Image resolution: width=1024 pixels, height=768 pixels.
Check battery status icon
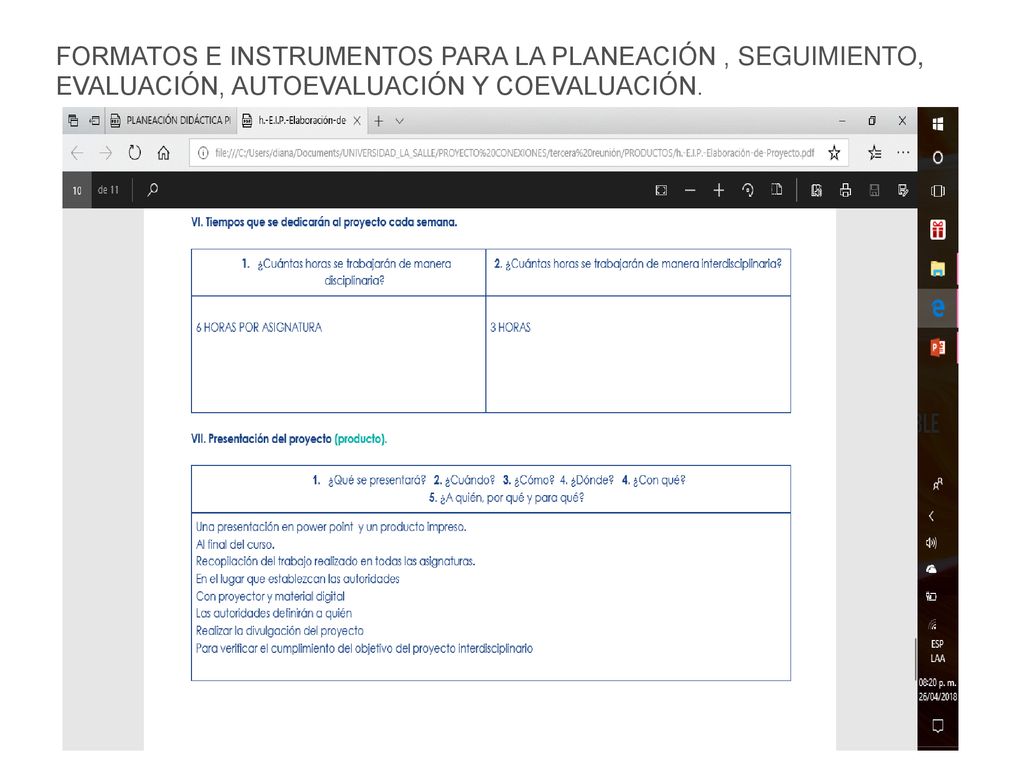point(932,596)
